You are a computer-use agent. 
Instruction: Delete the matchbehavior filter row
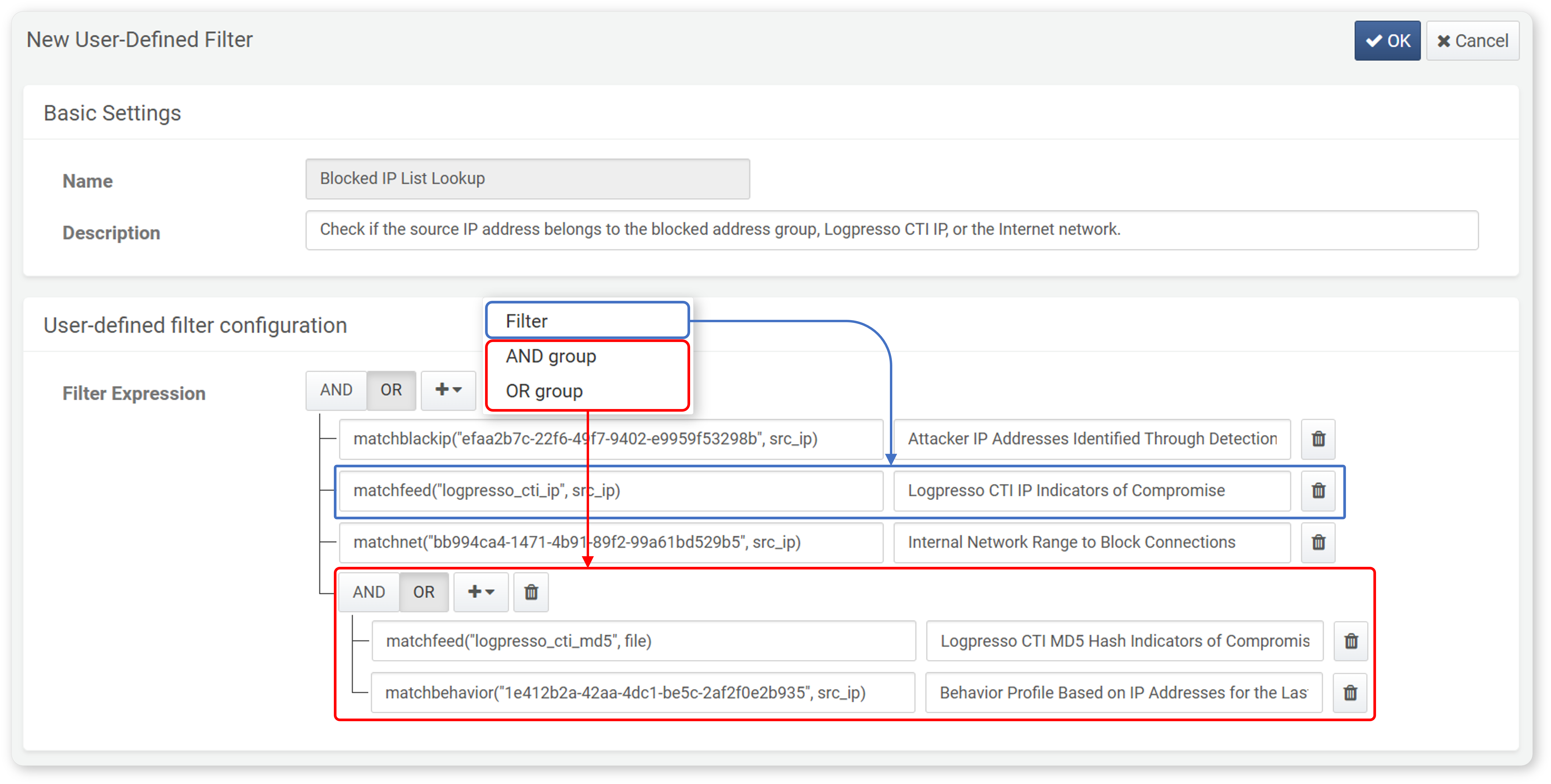(1350, 693)
